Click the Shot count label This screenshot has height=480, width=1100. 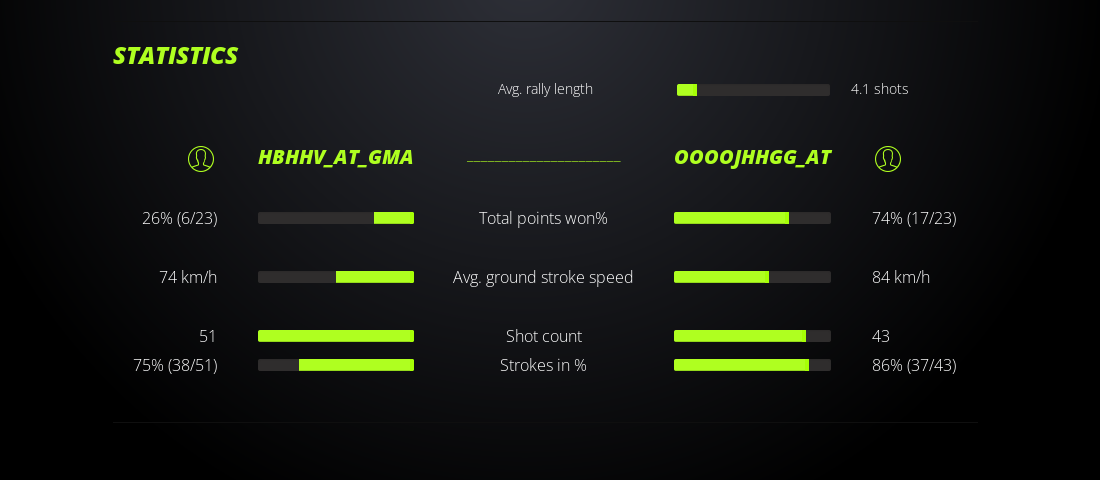tap(543, 336)
